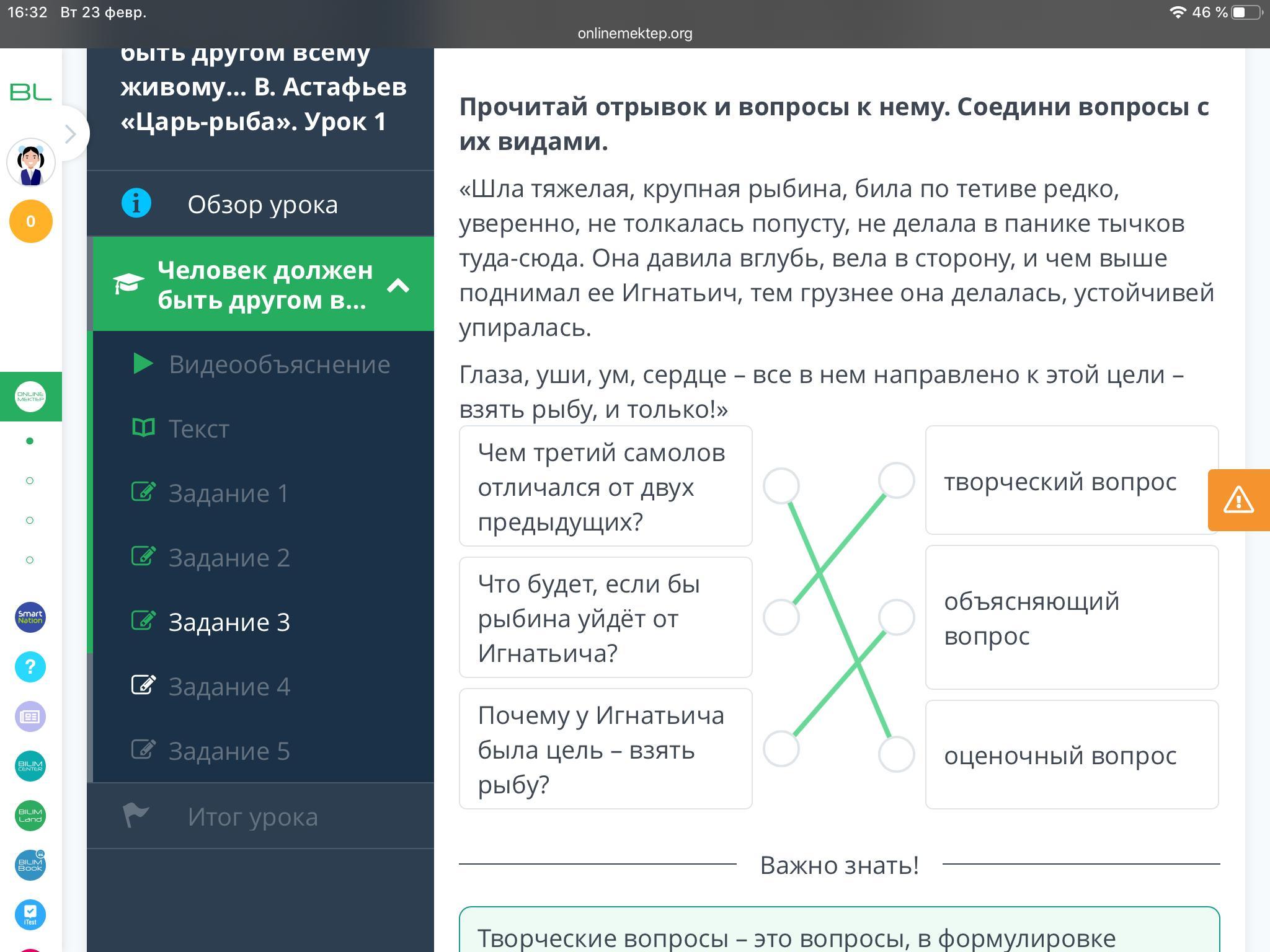This screenshot has height=952, width=1270.
Task: Open the Bilim Center sidebar icon
Action: (x=30, y=766)
